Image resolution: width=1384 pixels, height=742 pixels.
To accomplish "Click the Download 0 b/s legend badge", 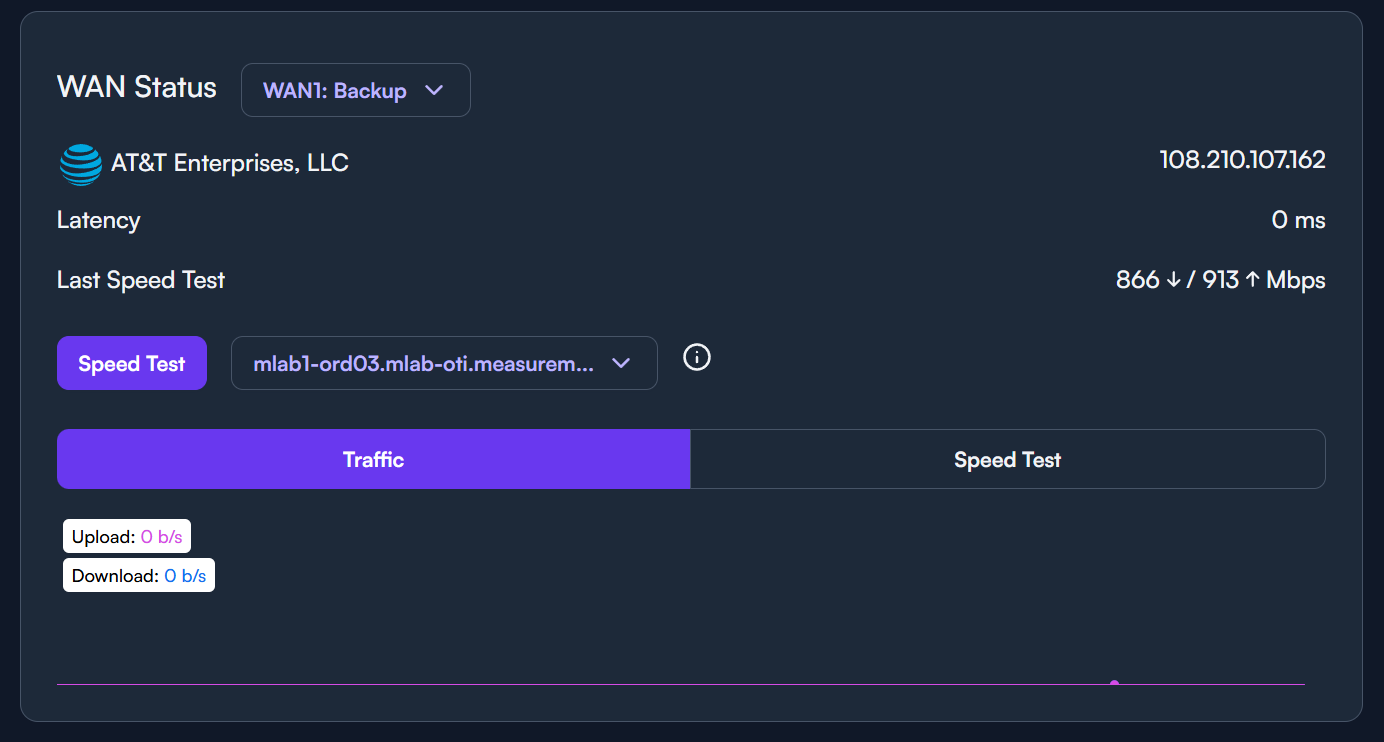I will click(x=139, y=576).
